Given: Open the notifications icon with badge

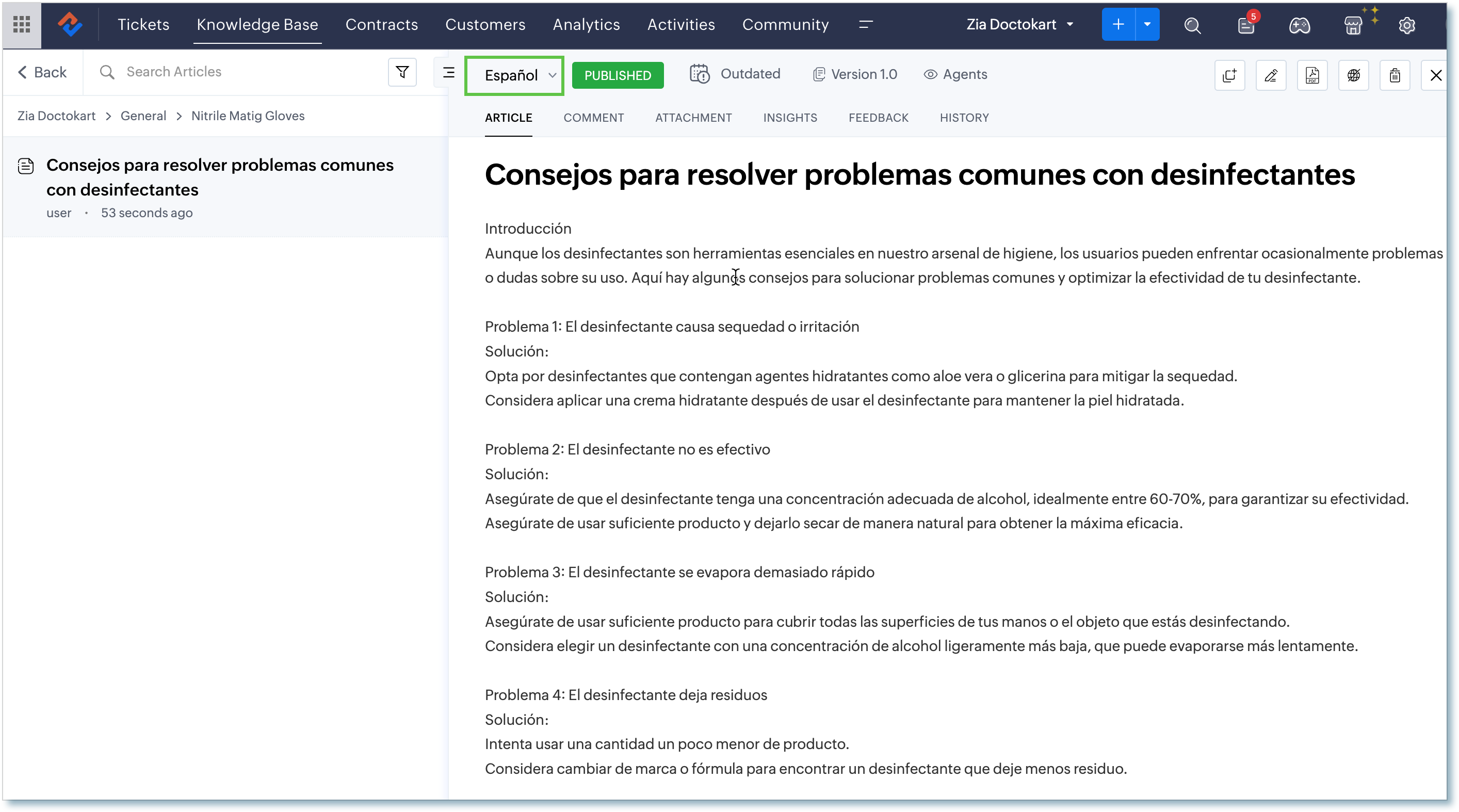Looking at the screenshot, I should click(x=1246, y=25).
